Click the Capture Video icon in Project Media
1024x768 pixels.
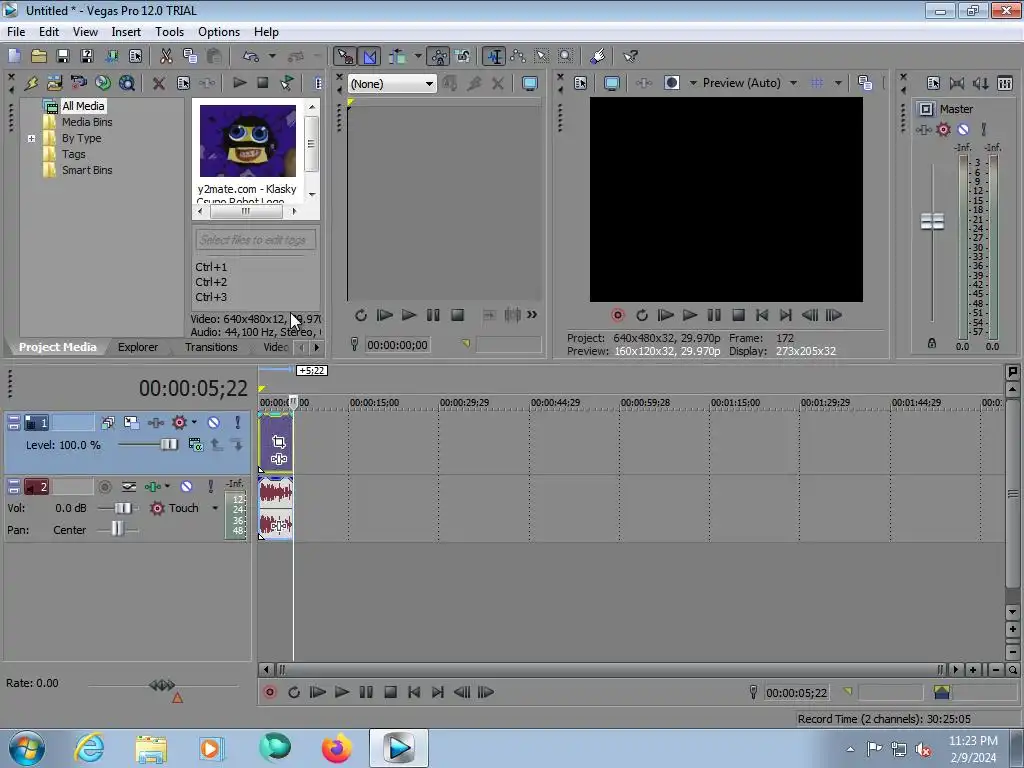(x=78, y=83)
